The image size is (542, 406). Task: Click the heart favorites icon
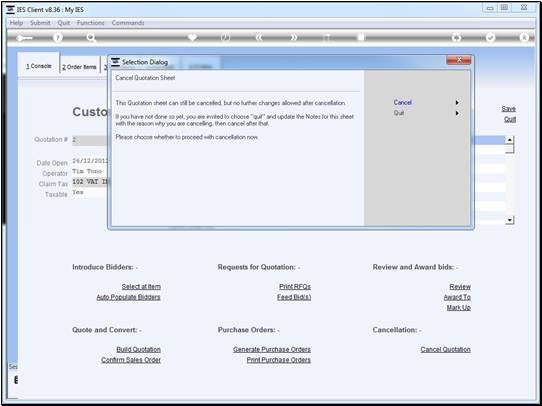(193, 37)
